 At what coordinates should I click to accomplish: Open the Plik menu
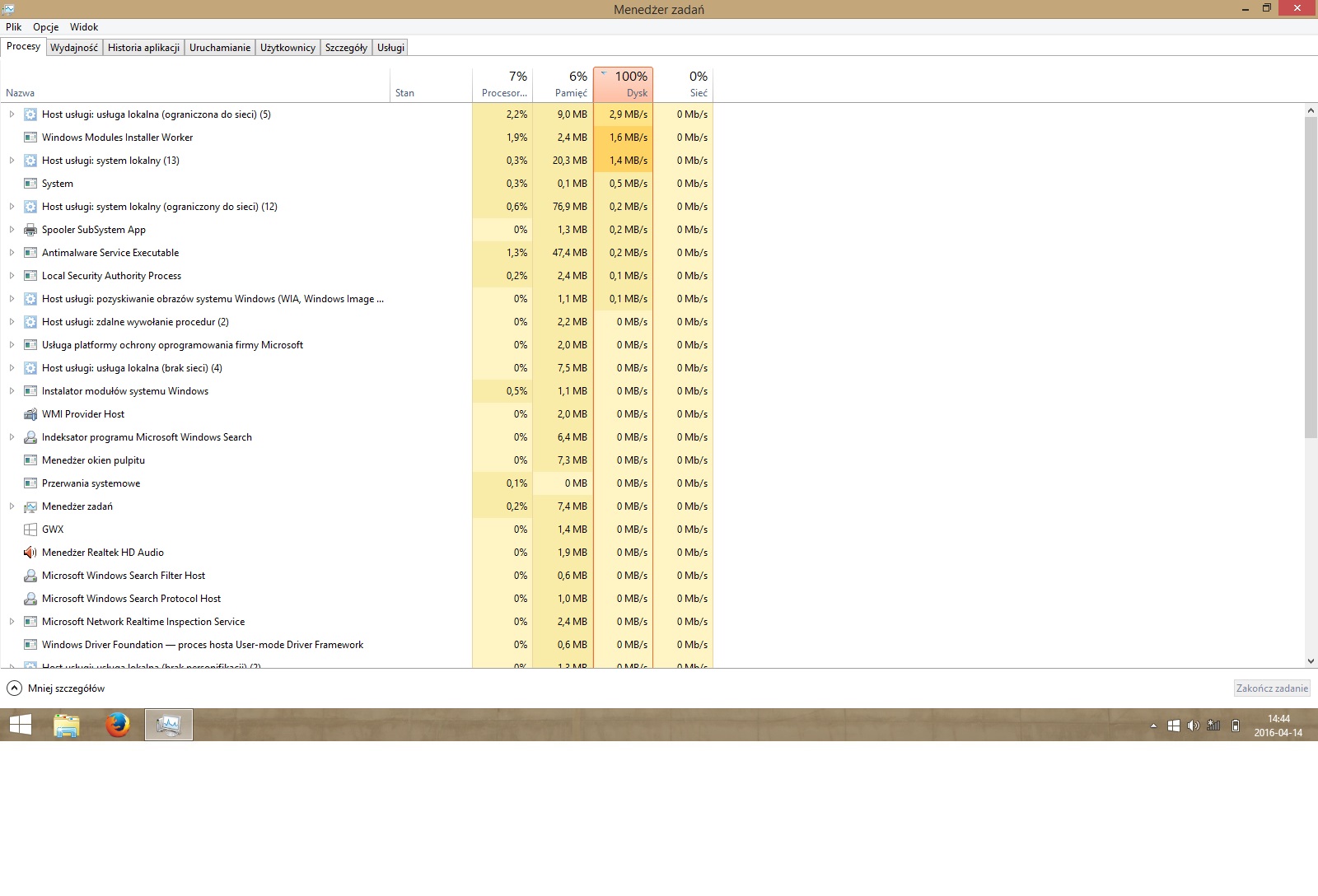[13, 26]
